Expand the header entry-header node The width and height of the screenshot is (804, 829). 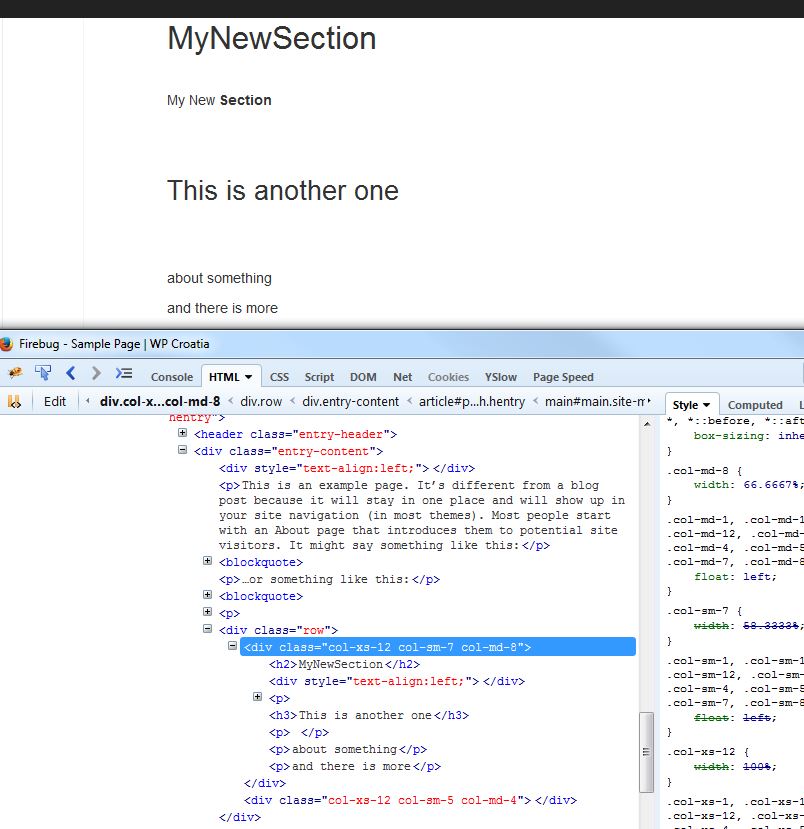coord(182,433)
